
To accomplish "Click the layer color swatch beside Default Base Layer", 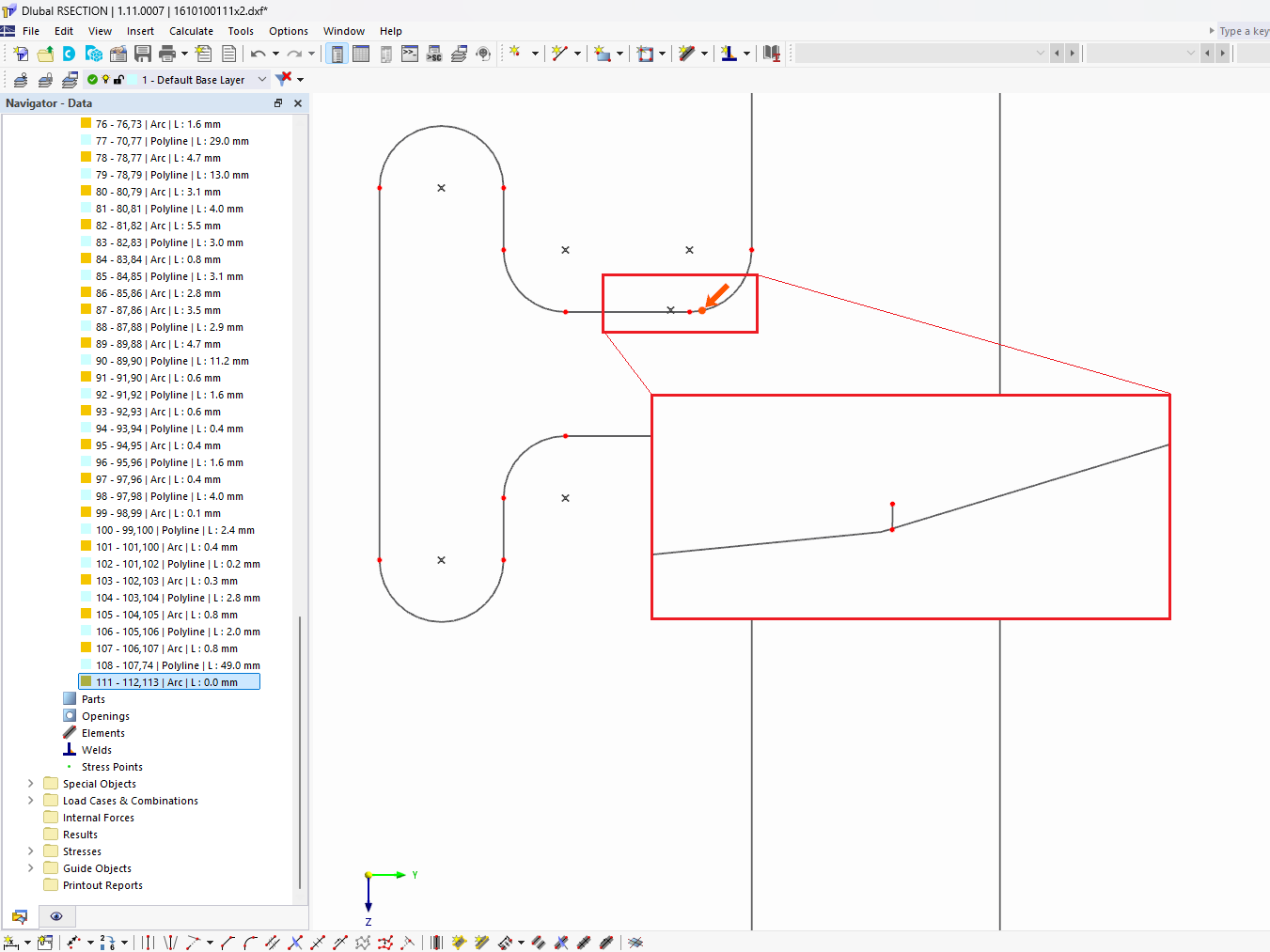I will tap(133, 79).
